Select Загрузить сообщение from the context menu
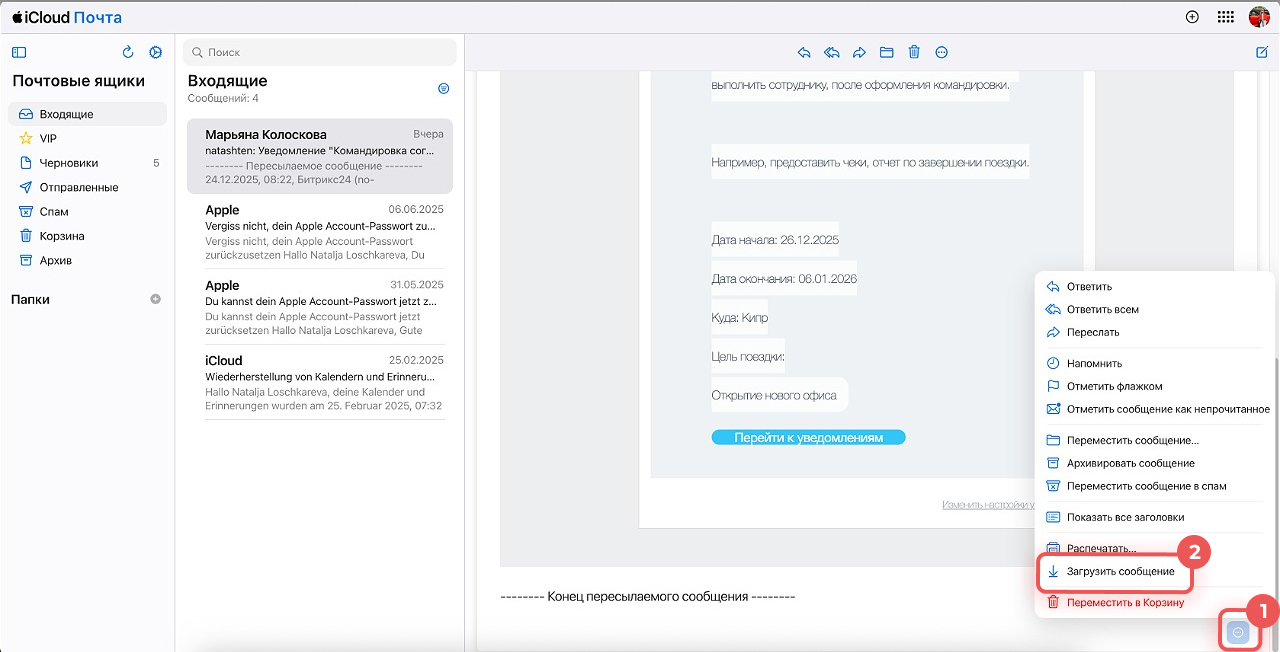Image resolution: width=1280 pixels, height=652 pixels. (1120, 572)
